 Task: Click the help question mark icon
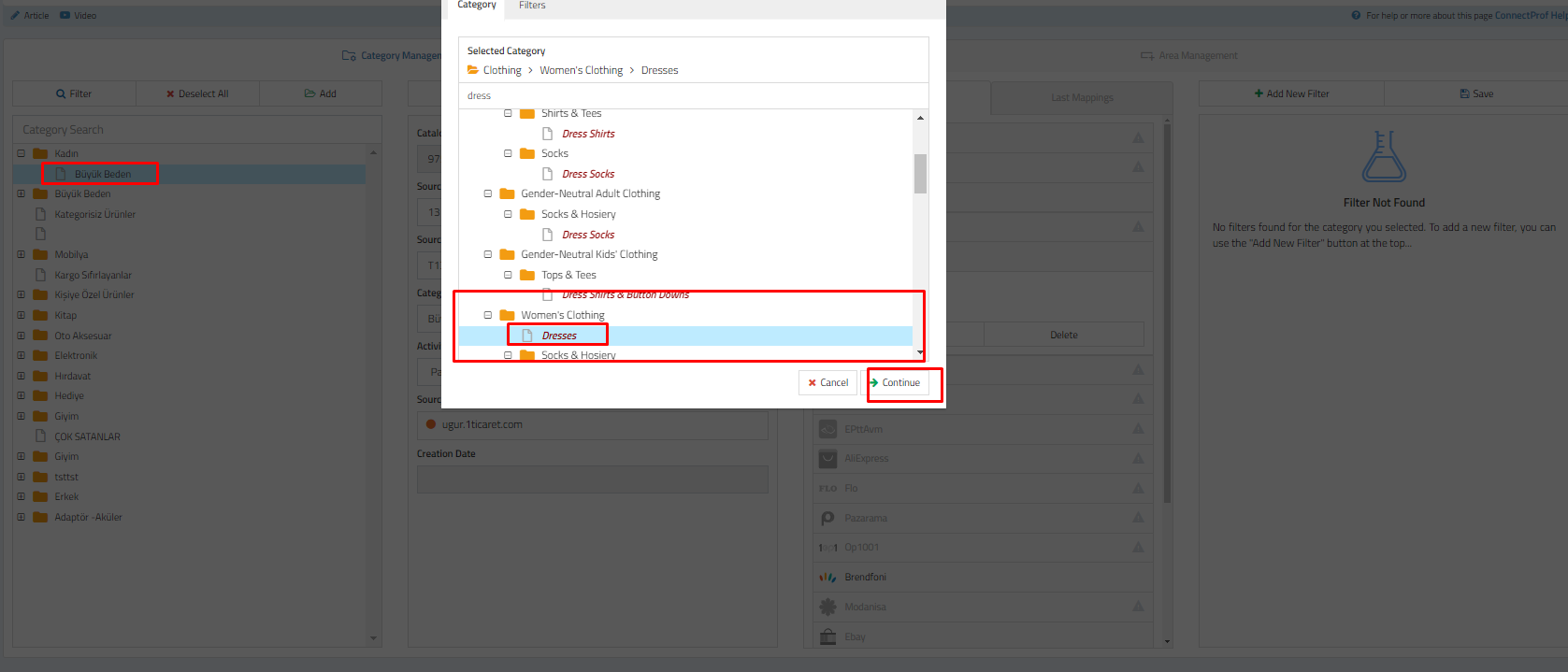click(1356, 16)
